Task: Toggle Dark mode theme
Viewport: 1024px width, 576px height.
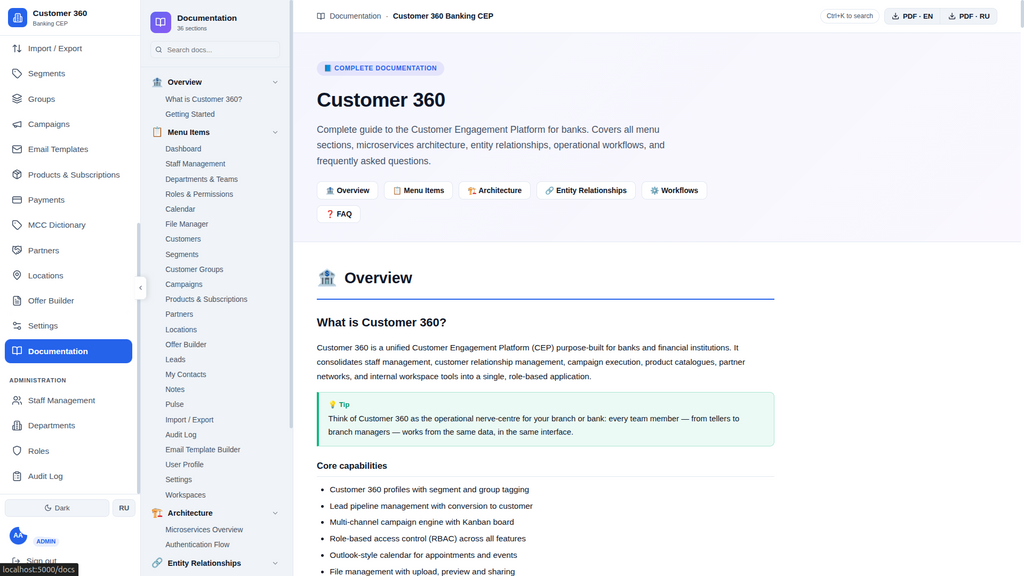Action: [x=57, y=508]
